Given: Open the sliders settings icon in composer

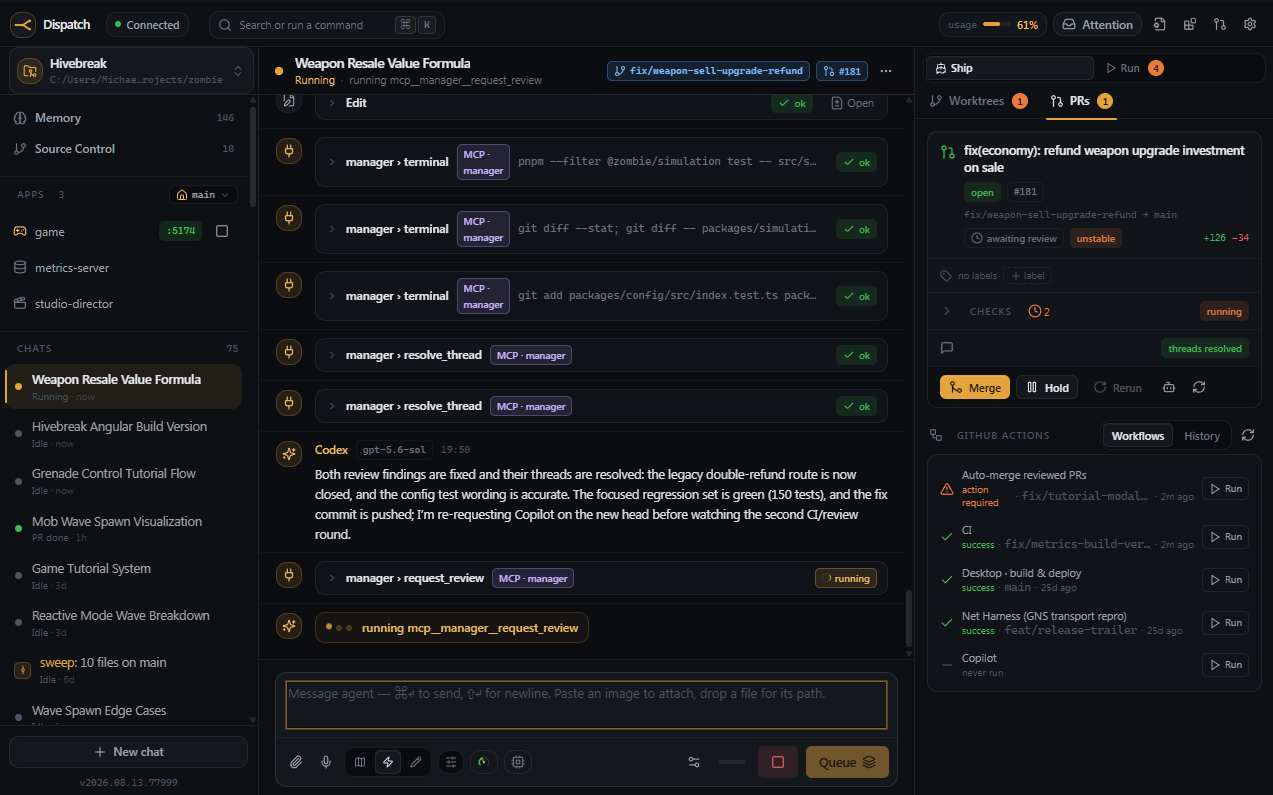Looking at the screenshot, I should (451, 762).
